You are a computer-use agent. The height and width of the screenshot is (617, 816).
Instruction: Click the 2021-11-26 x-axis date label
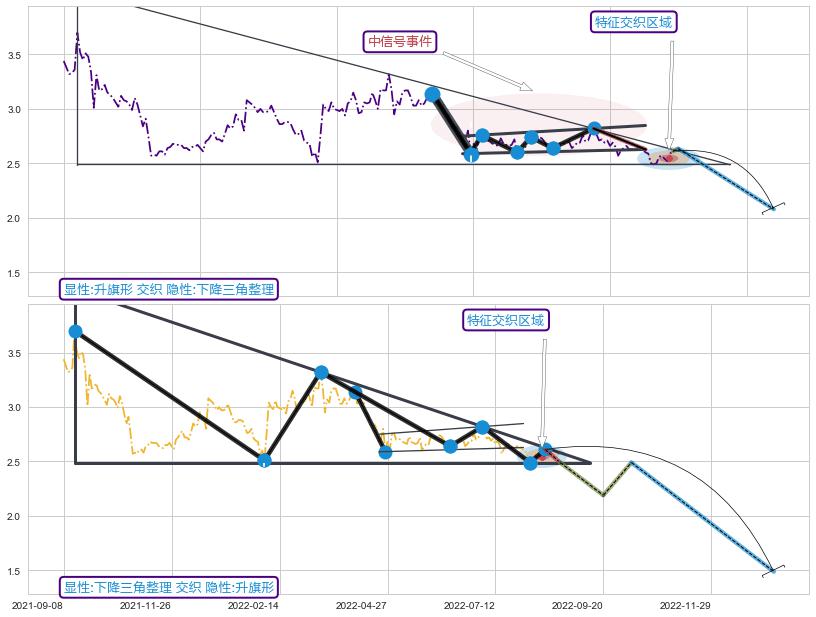point(146,605)
